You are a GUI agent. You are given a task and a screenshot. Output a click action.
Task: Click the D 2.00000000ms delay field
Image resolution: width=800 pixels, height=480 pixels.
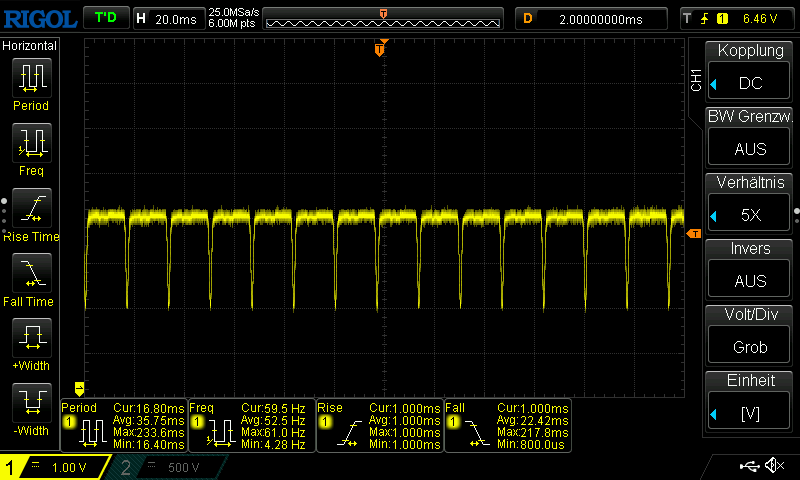click(591, 19)
